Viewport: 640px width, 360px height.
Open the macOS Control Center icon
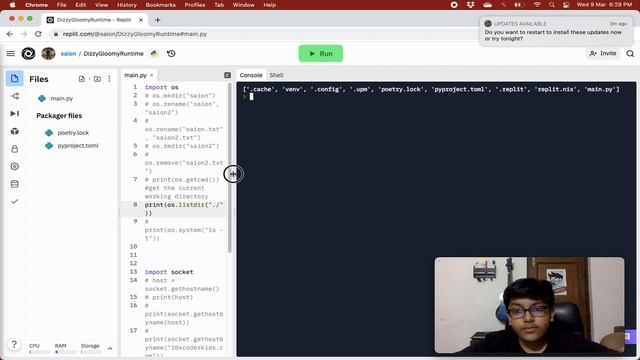click(566, 5)
